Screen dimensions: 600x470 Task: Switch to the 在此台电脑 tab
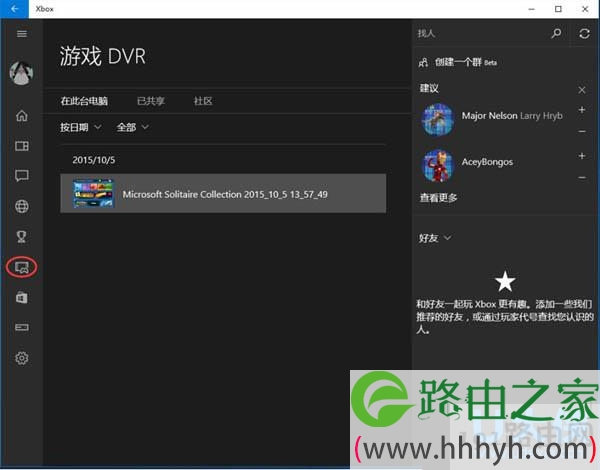coord(84,101)
